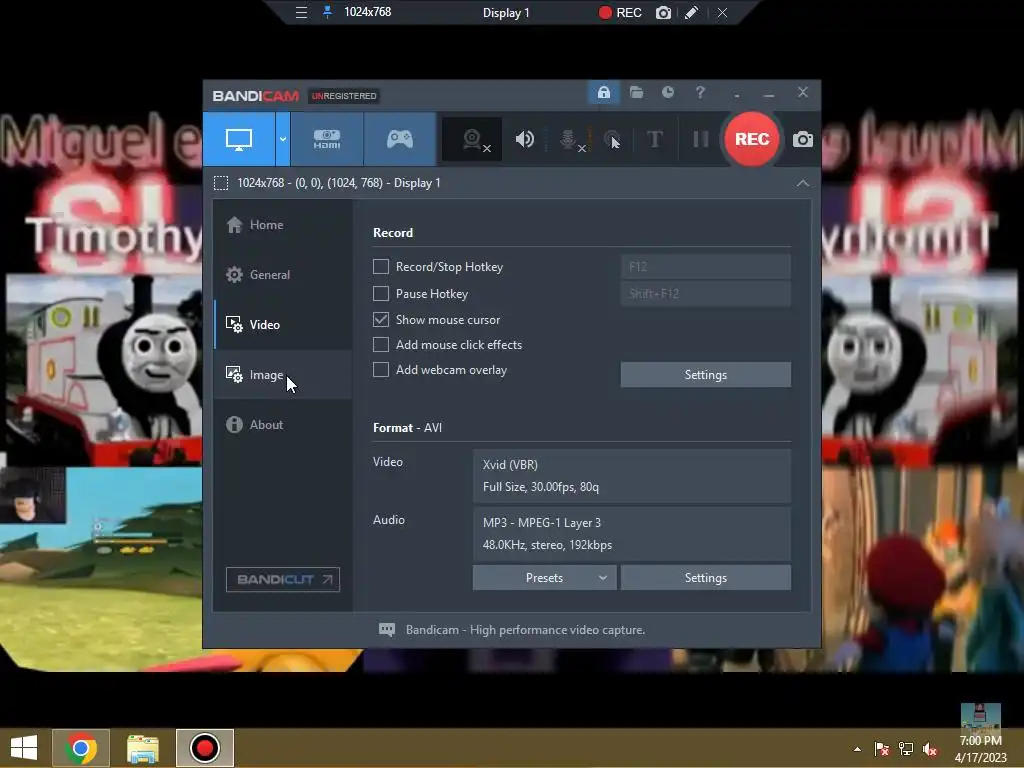The width and height of the screenshot is (1024, 768).
Task: Enable Pause Hotkey checkbox
Action: click(x=381, y=294)
